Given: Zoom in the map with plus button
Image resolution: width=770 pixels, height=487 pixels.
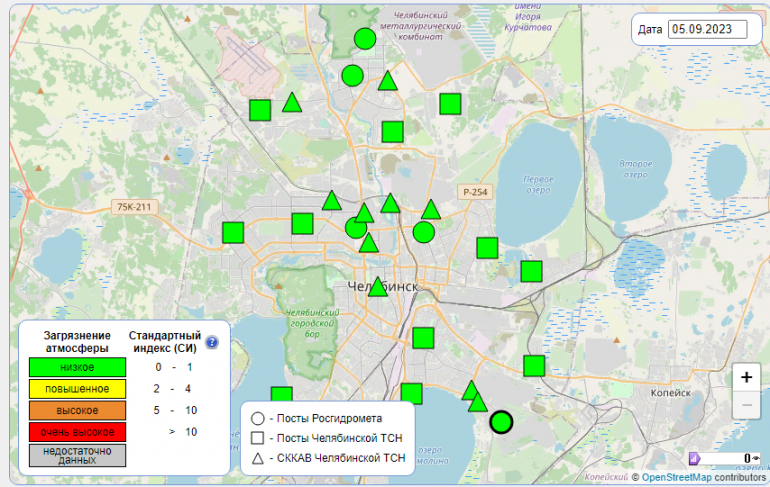Looking at the screenshot, I should point(746,378).
